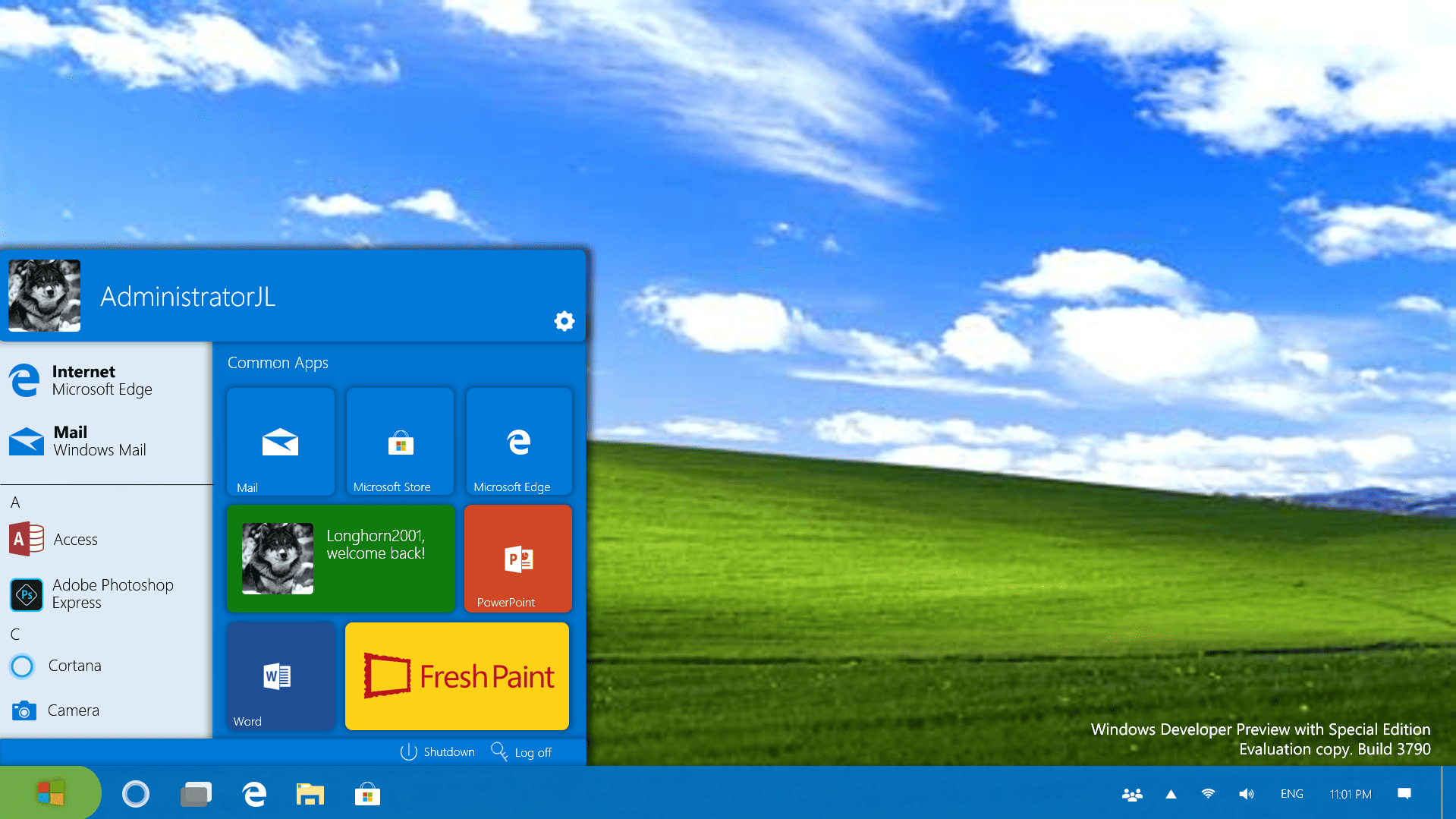
Task: Launch Cortana from the taskbar circle
Action: (x=136, y=794)
